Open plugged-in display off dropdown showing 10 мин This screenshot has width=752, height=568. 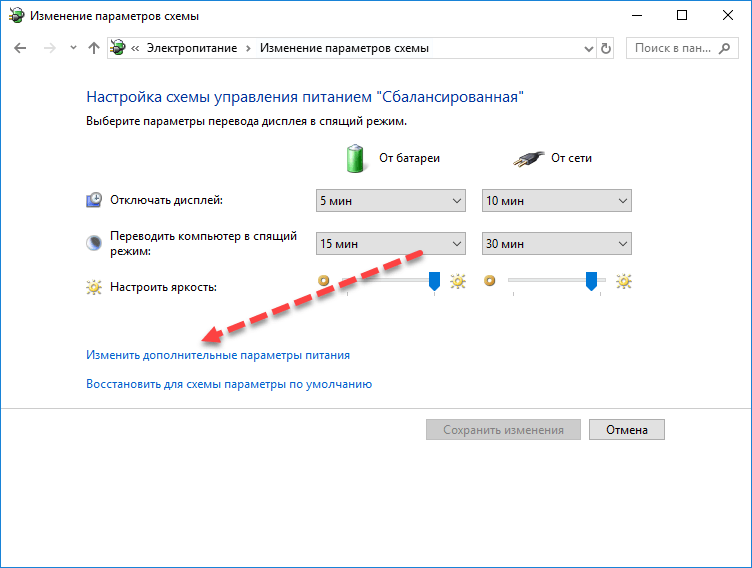click(556, 201)
